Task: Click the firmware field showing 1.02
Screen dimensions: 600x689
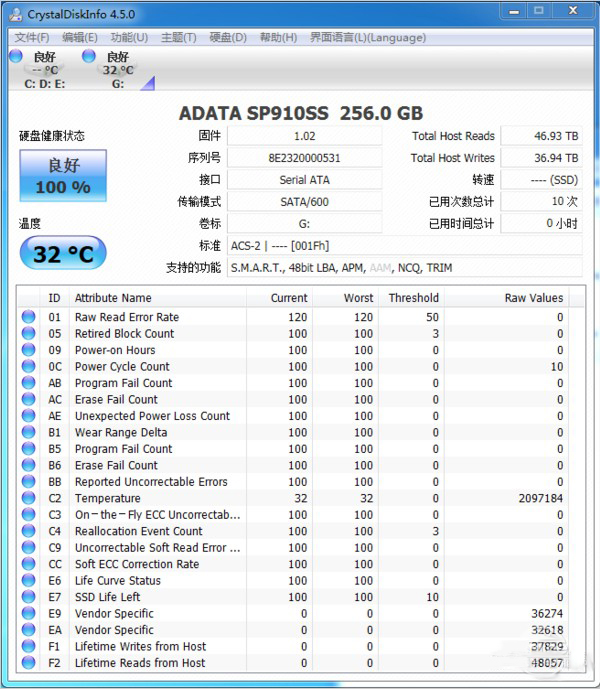Action: 304,136
